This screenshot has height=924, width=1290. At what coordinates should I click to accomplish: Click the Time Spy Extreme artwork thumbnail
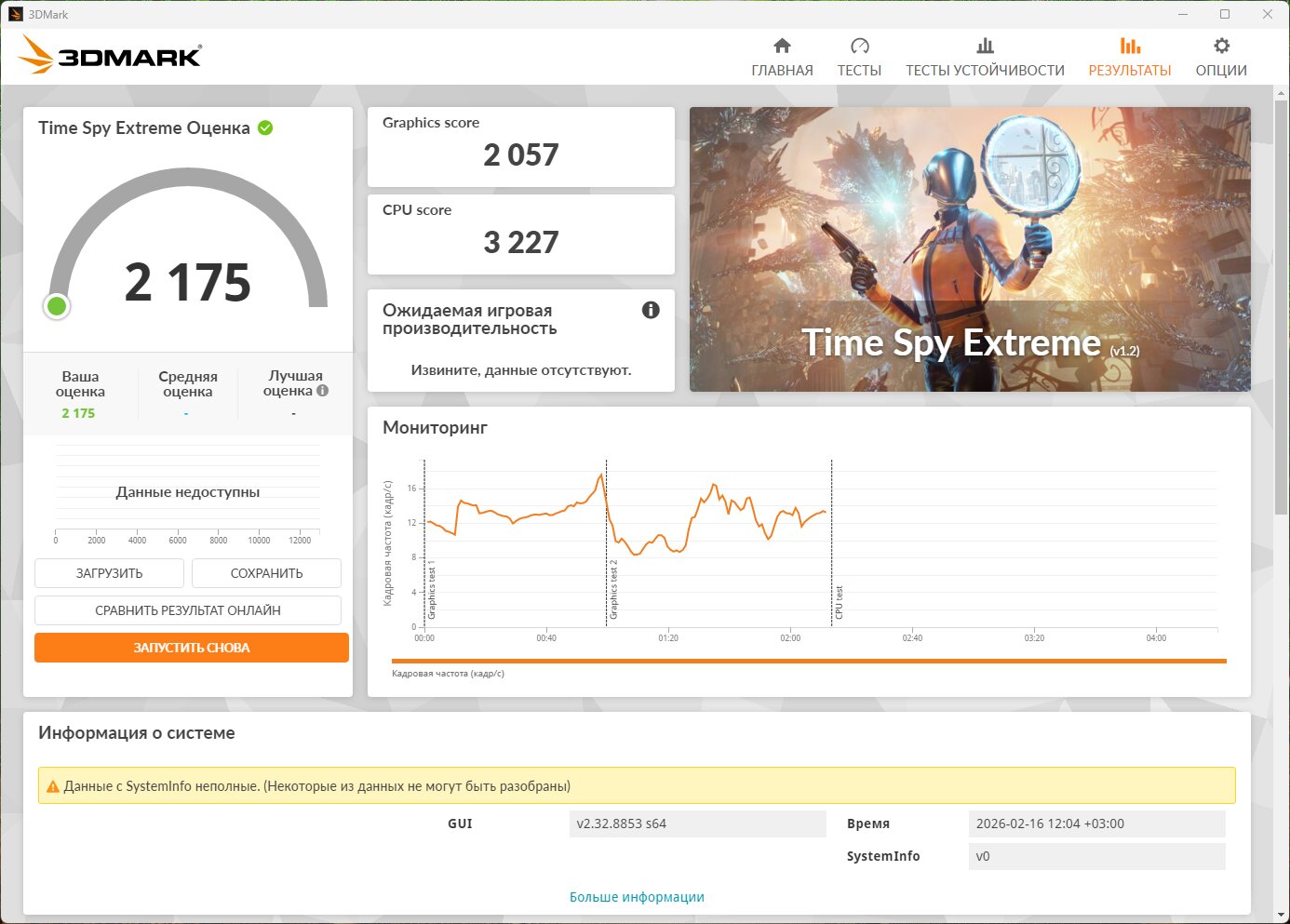click(970, 249)
